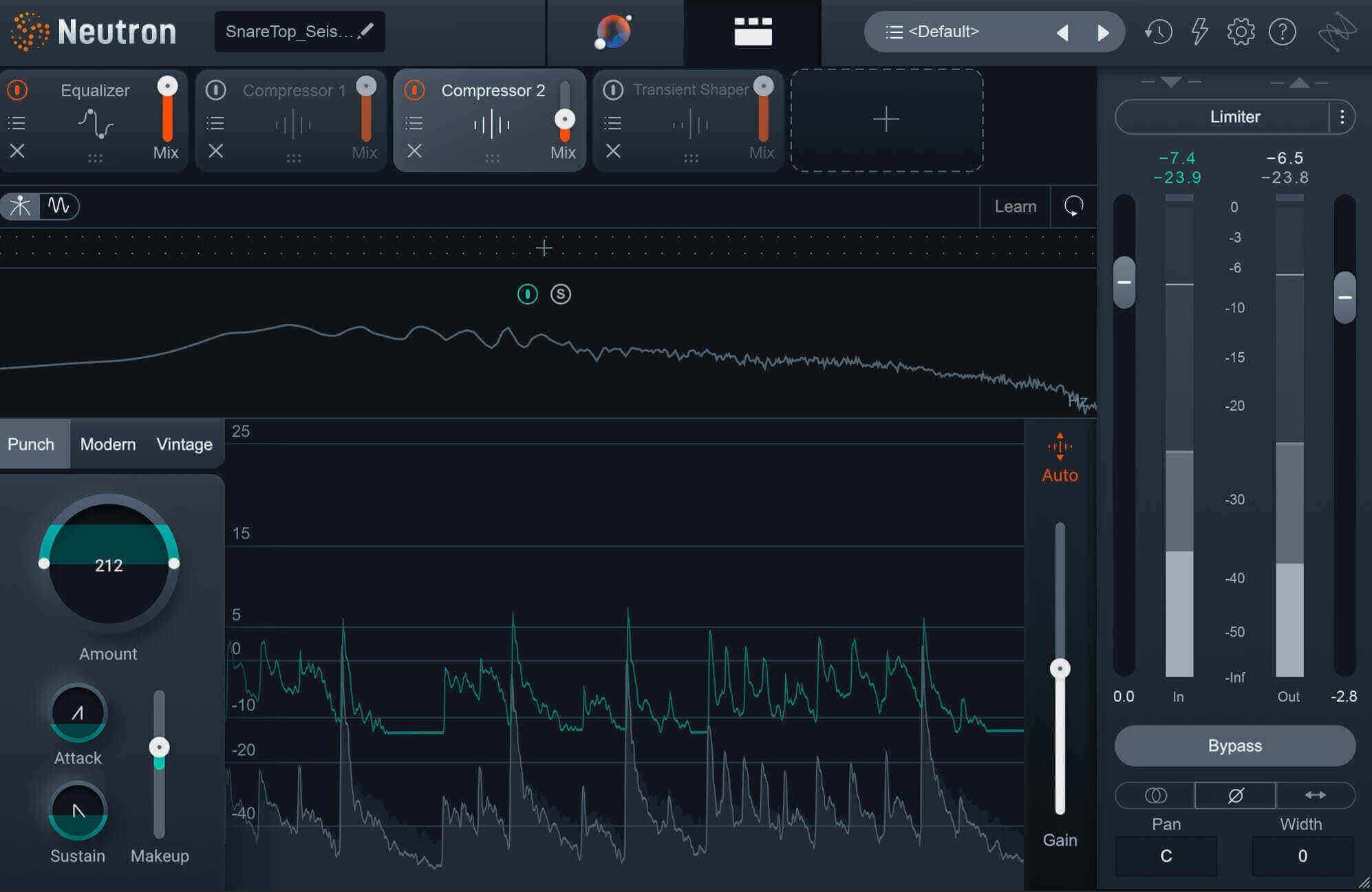The image size is (1372, 892).
Task: Toggle the teal band bypass button
Action: (x=527, y=294)
